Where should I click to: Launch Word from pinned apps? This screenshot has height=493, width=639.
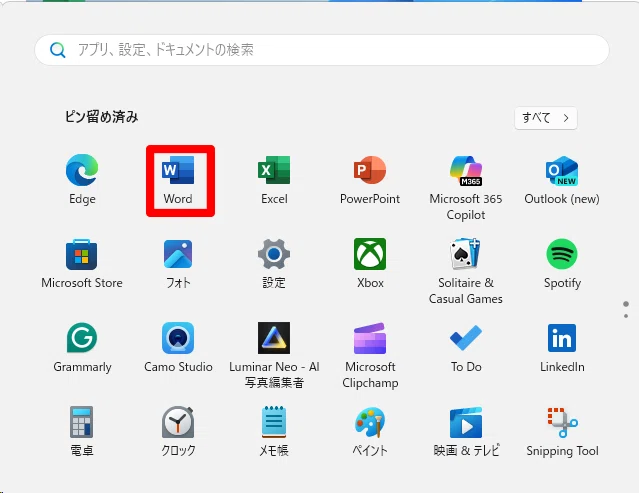[178, 179]
